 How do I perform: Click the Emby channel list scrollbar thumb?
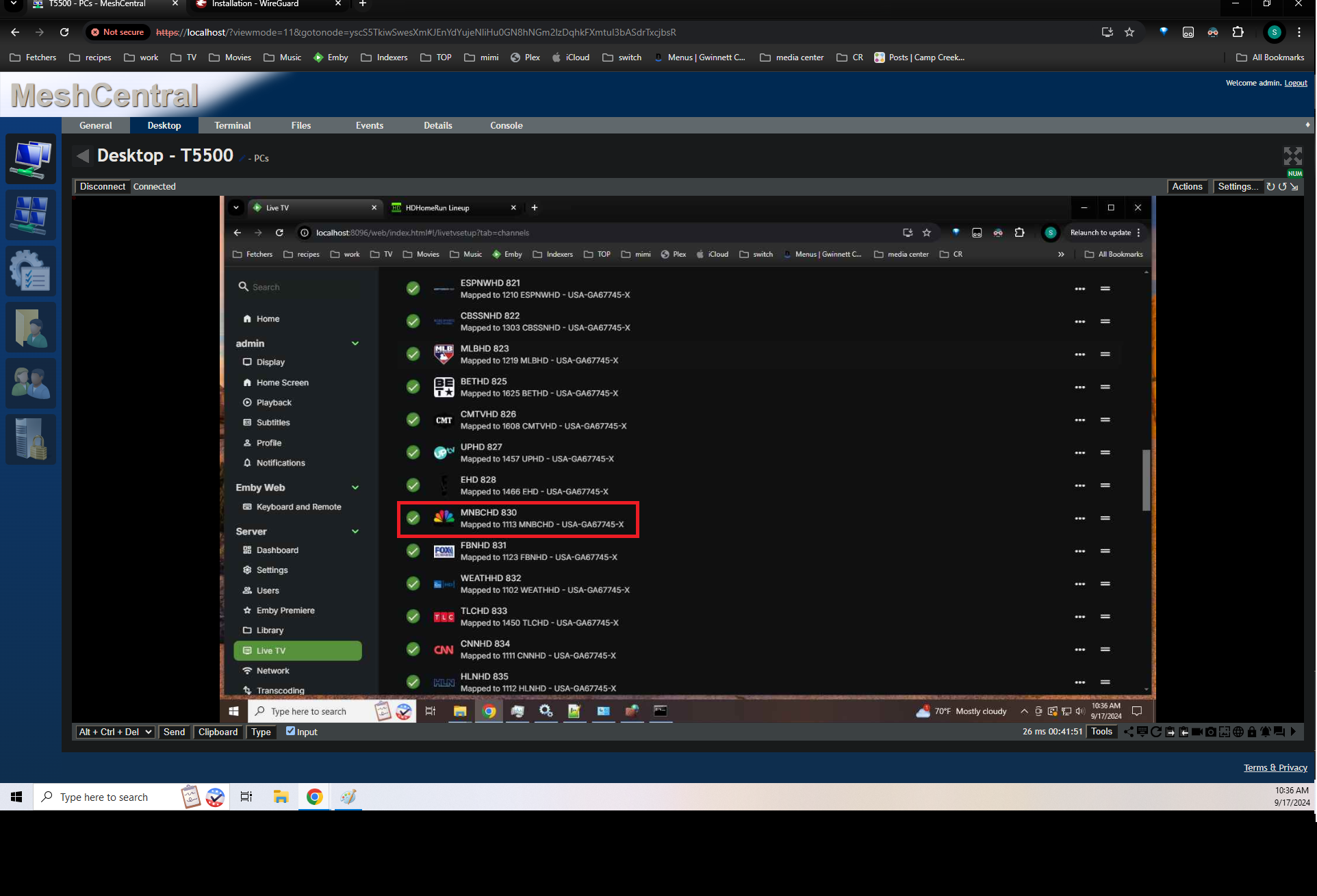pyautogui.click(x=1146, y=479)
